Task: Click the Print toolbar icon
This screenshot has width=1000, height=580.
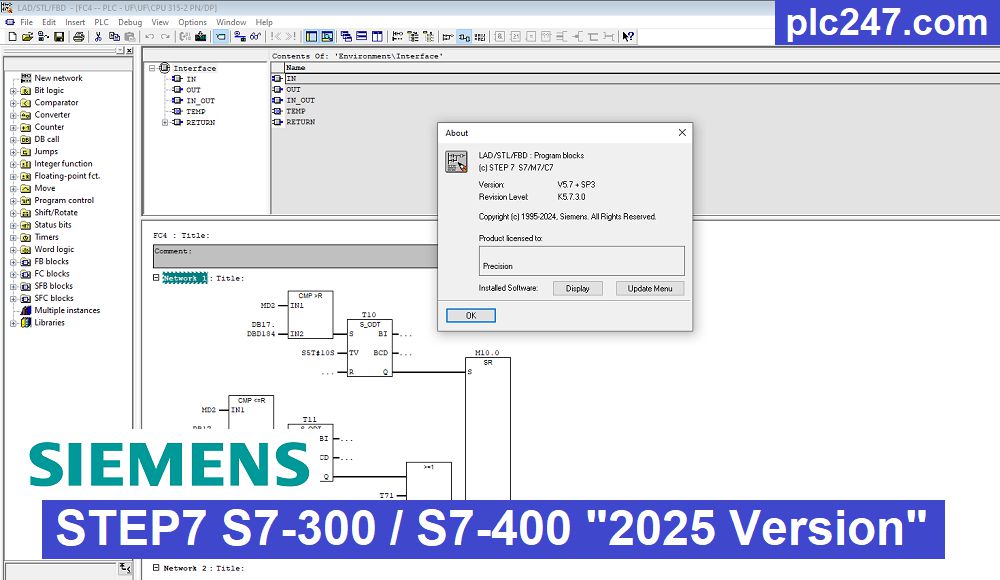Action: pyautogui.click(x=78, y=37)
